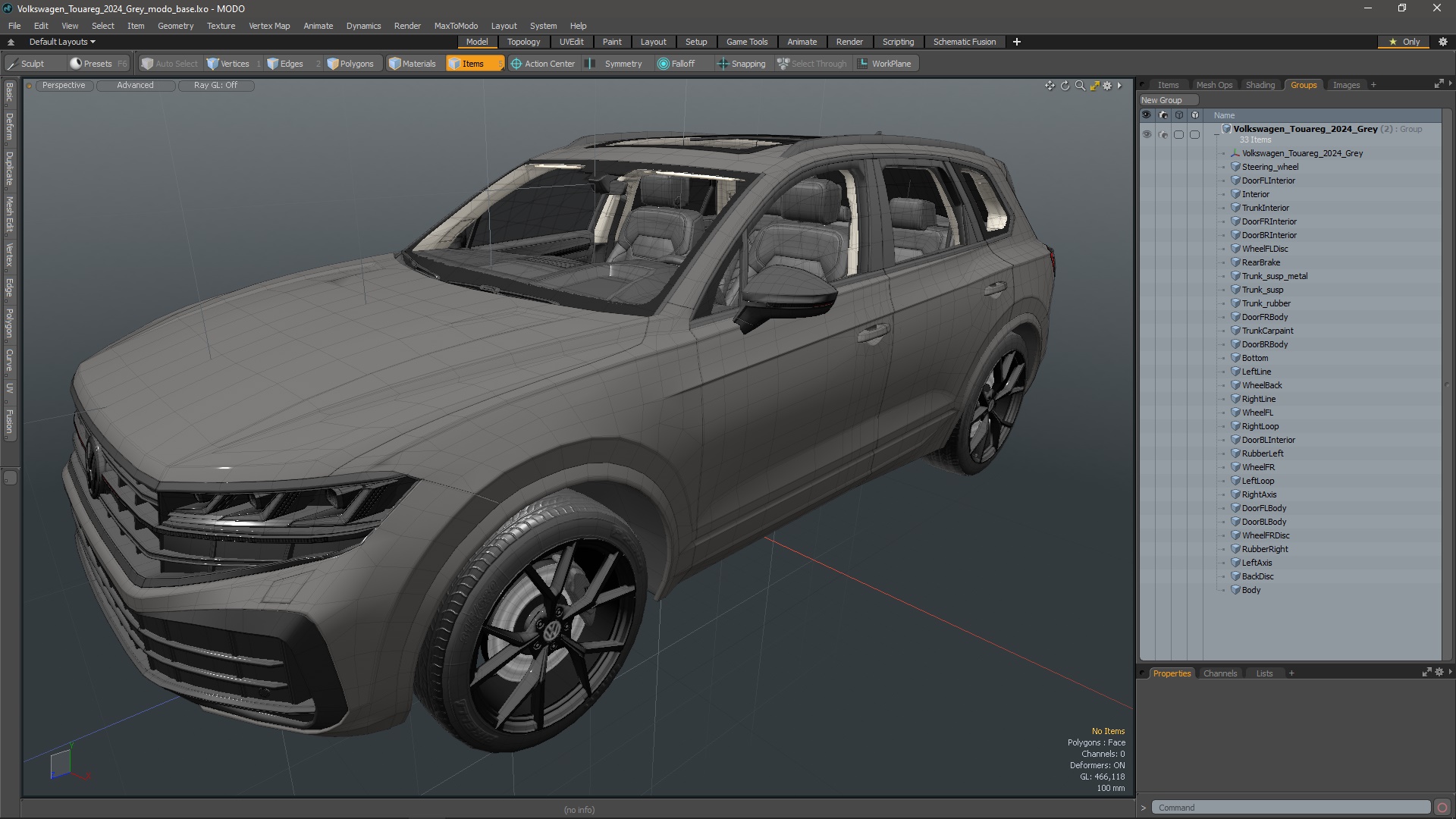The width and height of the screenshot is (1456, 819).
Task: Open the MaxToModo menu
Action: tap(456, 26)
